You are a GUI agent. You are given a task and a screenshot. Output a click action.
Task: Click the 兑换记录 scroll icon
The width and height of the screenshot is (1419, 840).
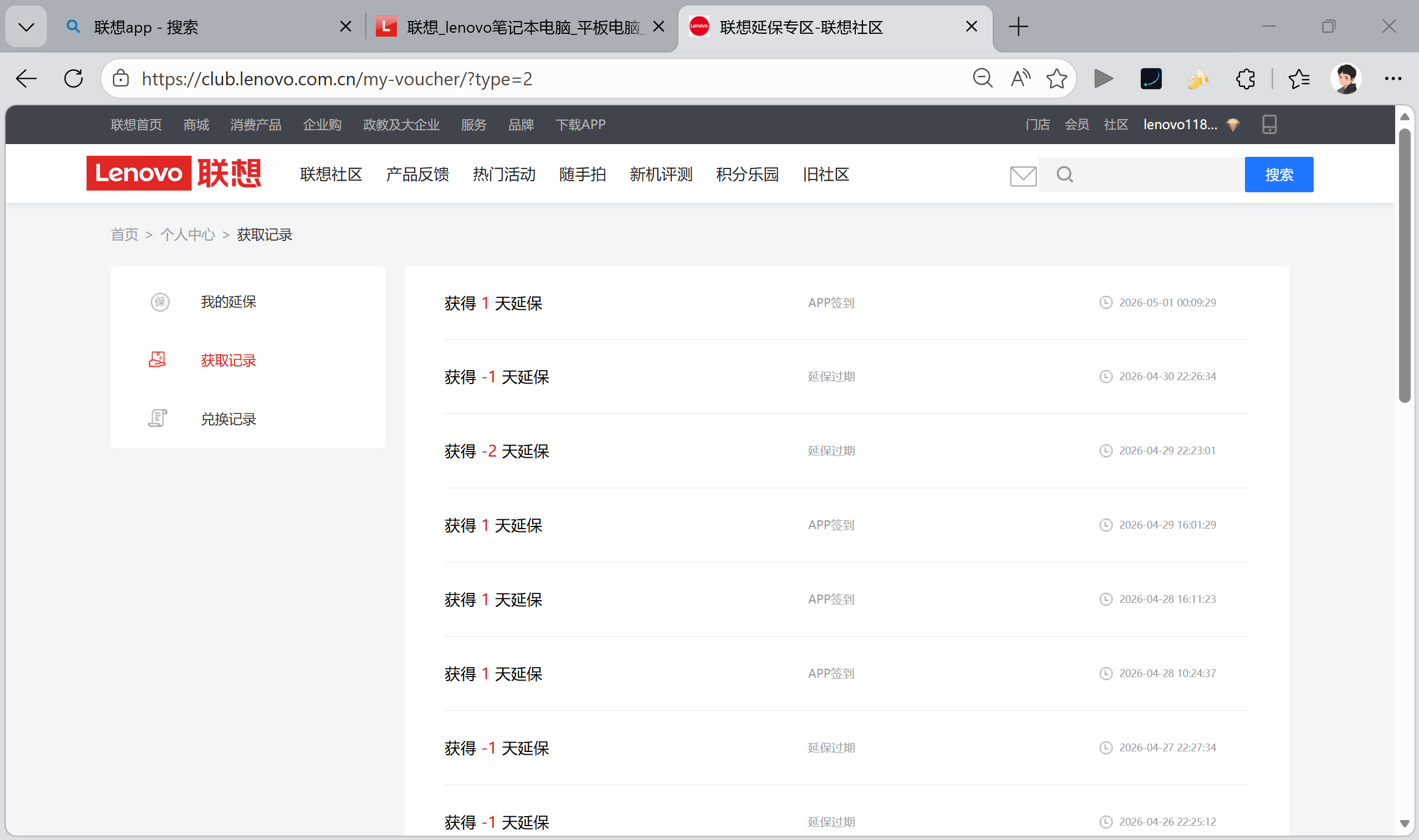(x=157, y=418)
